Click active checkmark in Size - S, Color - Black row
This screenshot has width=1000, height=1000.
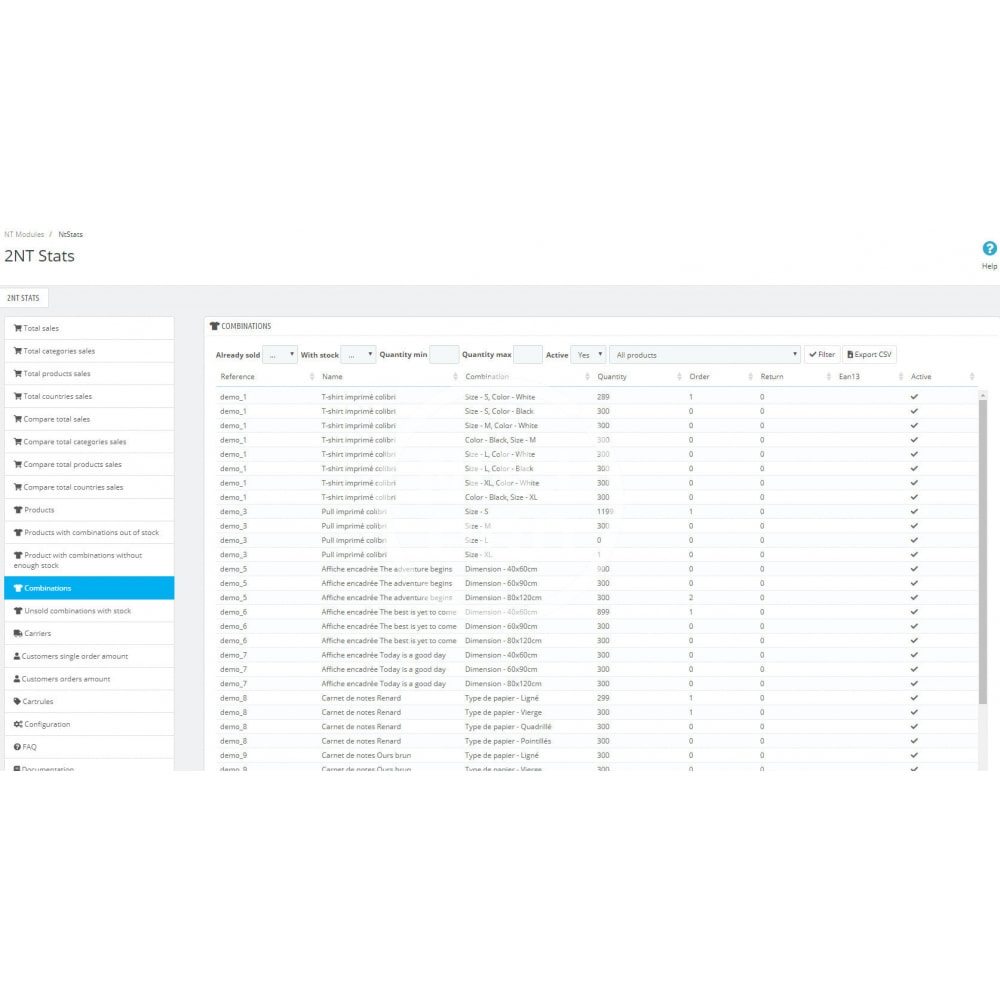click(914, 411)
